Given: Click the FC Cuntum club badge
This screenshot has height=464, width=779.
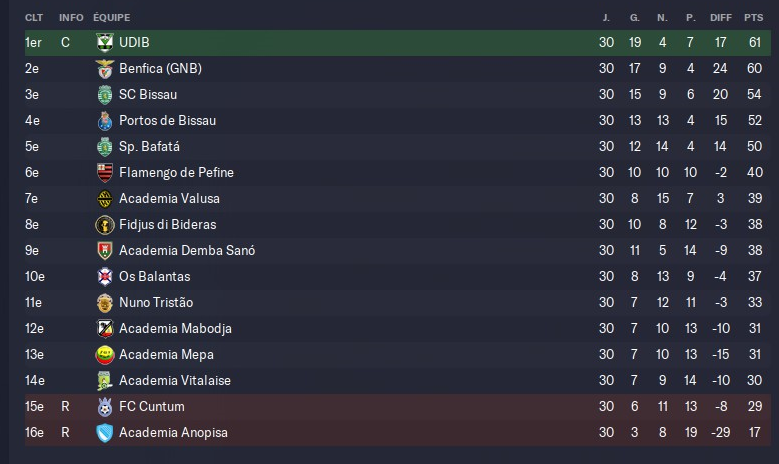Looking at the screenshot, I should 105,406.
